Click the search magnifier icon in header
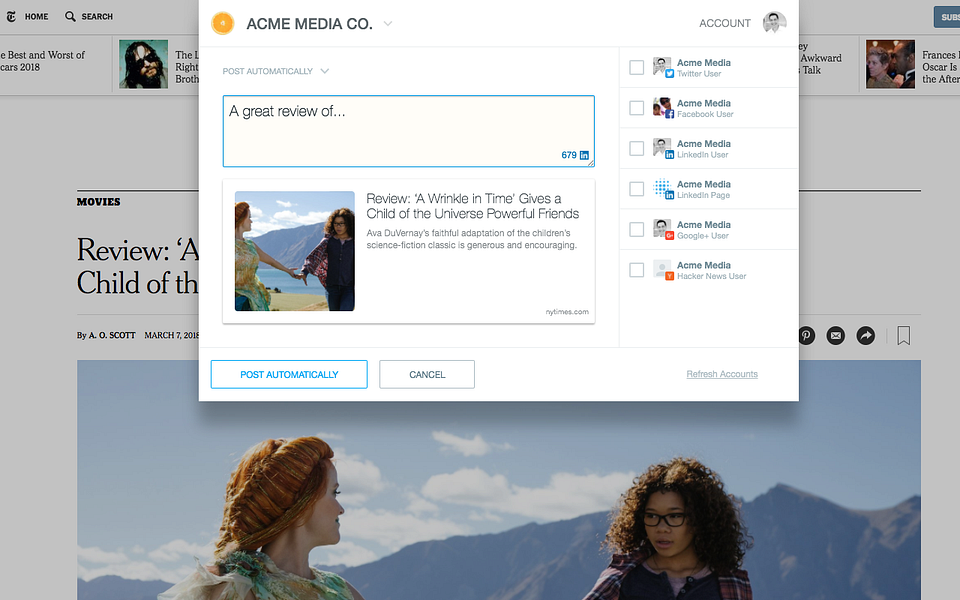The height and width of the screenshot is (600, 960). click(x=70, y=17)
